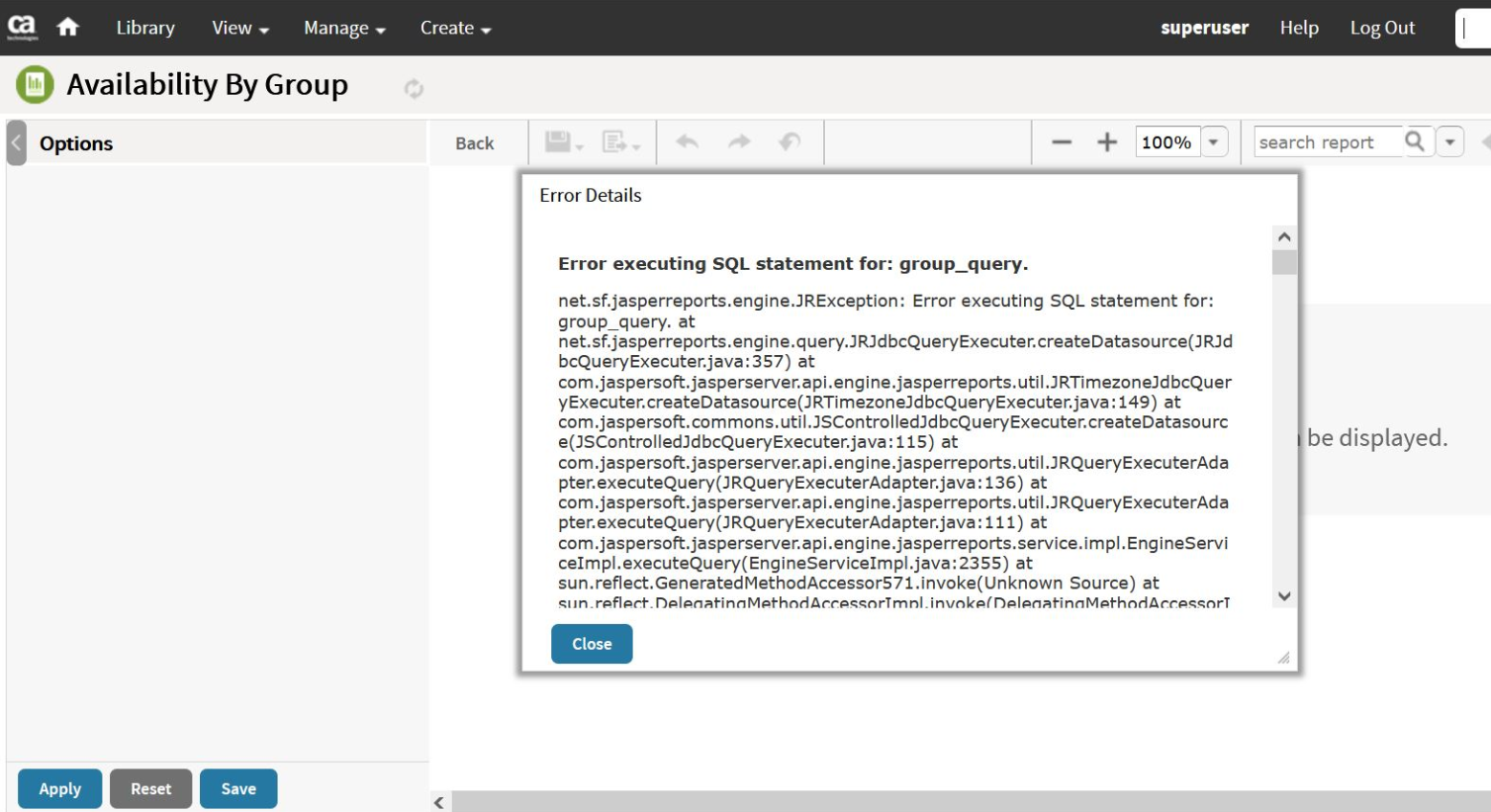
Task: Click the Apply button
Action: point(59,788)
